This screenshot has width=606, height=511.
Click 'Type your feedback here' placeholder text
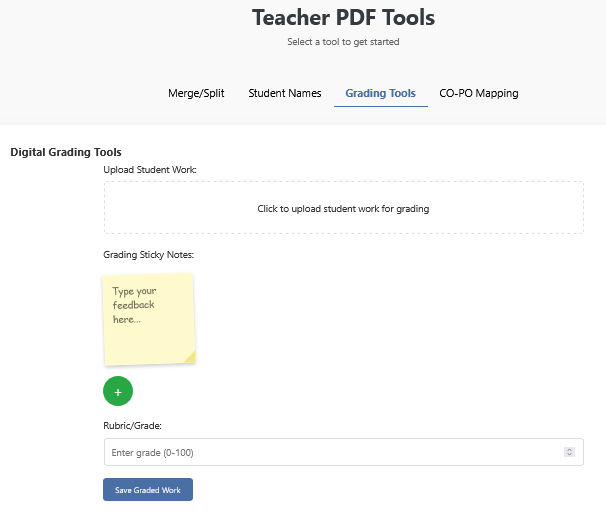tap(134, 305)
